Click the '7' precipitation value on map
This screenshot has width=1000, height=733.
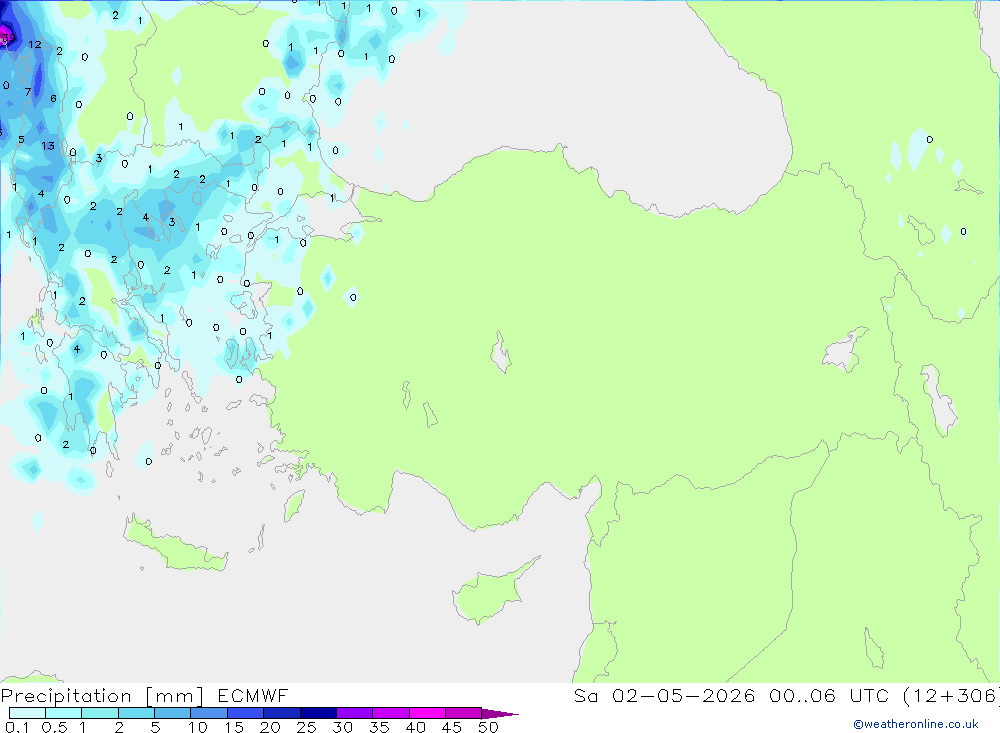coord(27,92)
